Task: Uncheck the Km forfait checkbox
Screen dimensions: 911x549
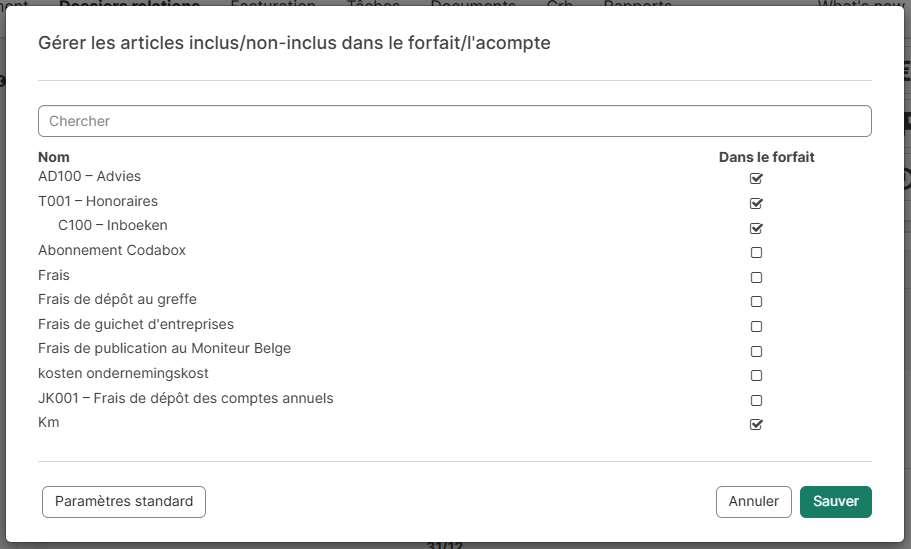Action: (756, 425)
